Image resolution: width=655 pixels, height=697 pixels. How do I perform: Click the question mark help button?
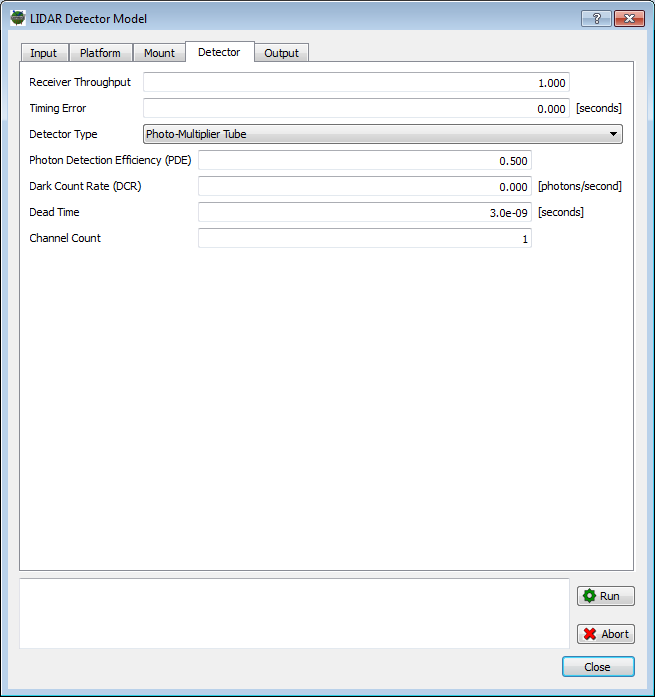tap(595, 18)
